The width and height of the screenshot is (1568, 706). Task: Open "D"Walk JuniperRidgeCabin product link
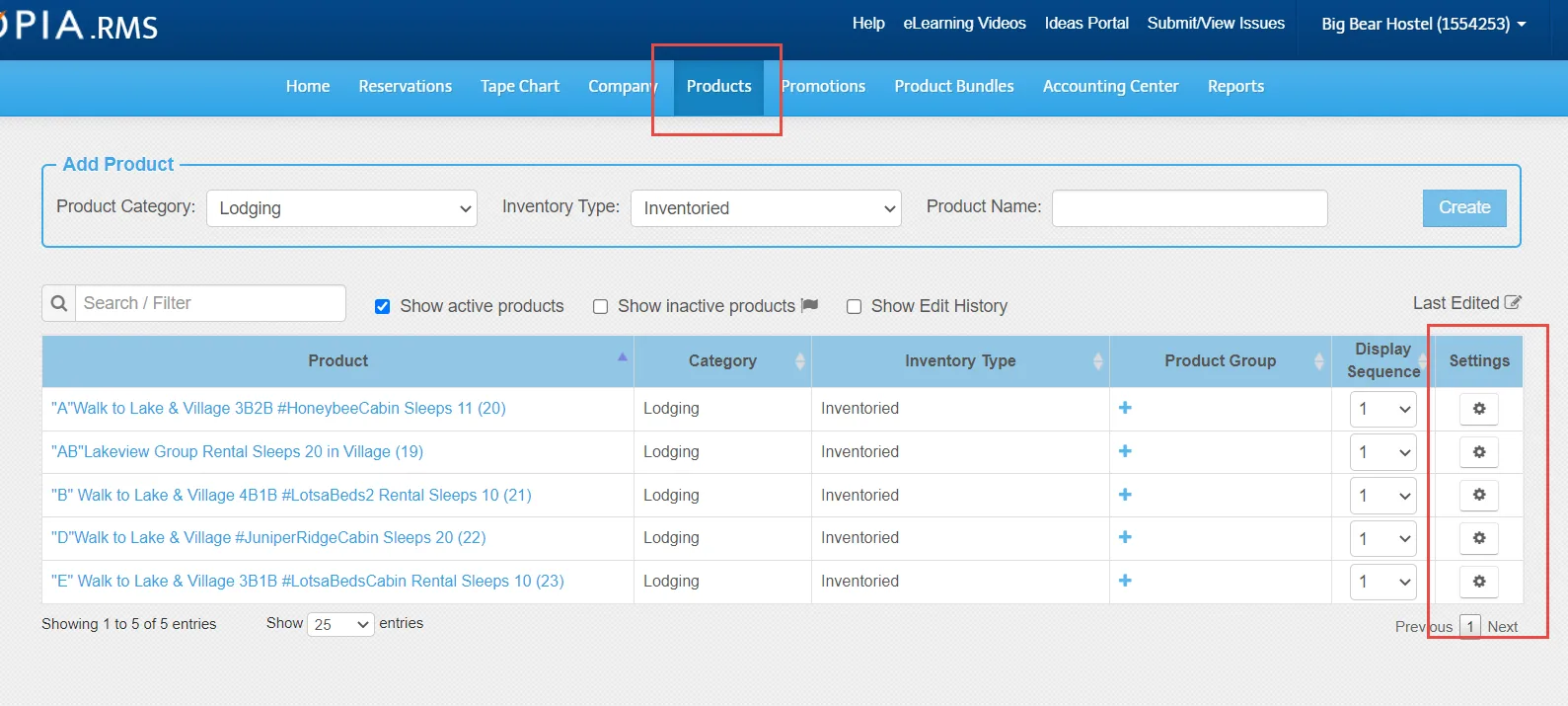tap(268, 537)
